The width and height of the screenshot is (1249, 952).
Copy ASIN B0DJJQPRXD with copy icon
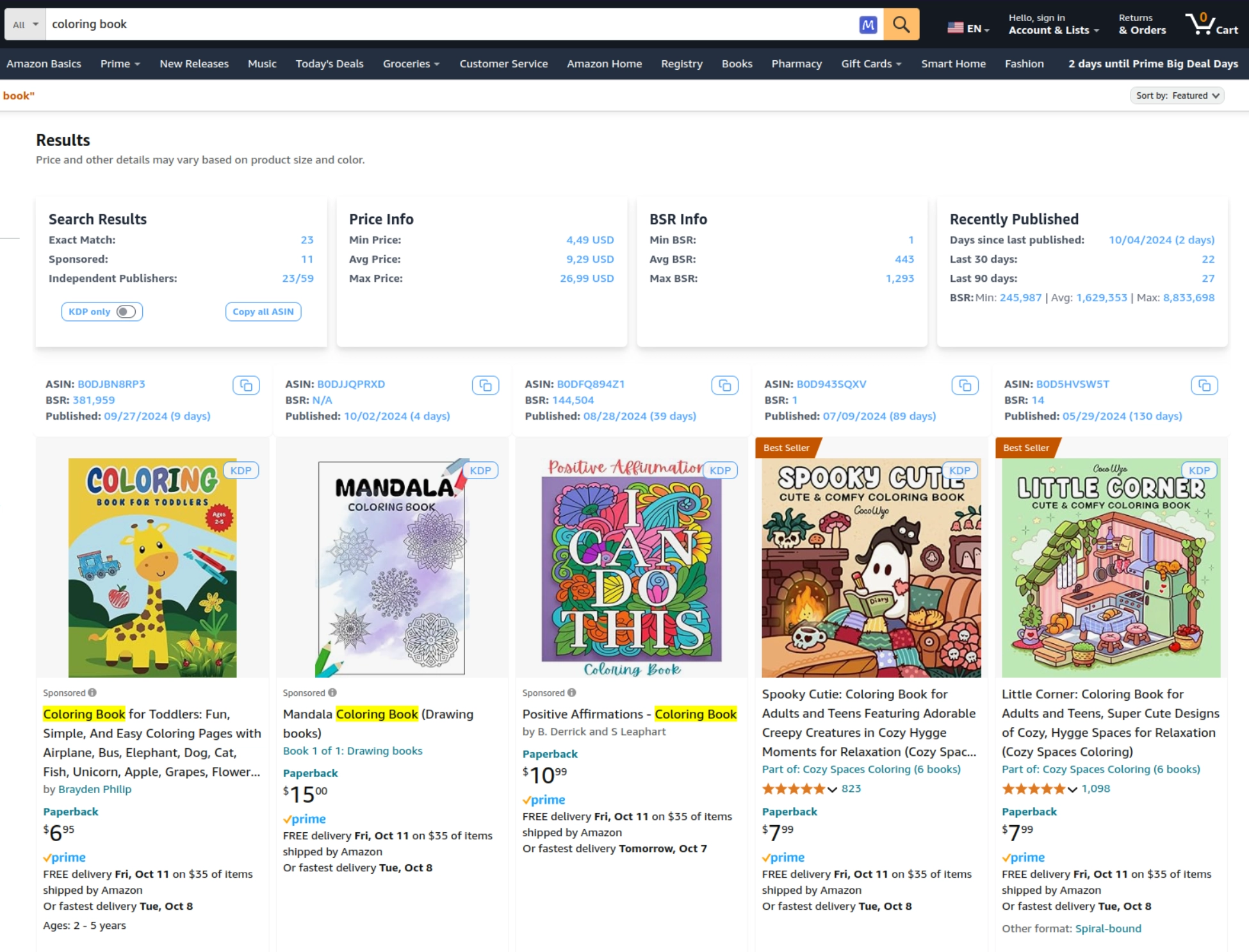pyautogui.click(x=486, y=385)
